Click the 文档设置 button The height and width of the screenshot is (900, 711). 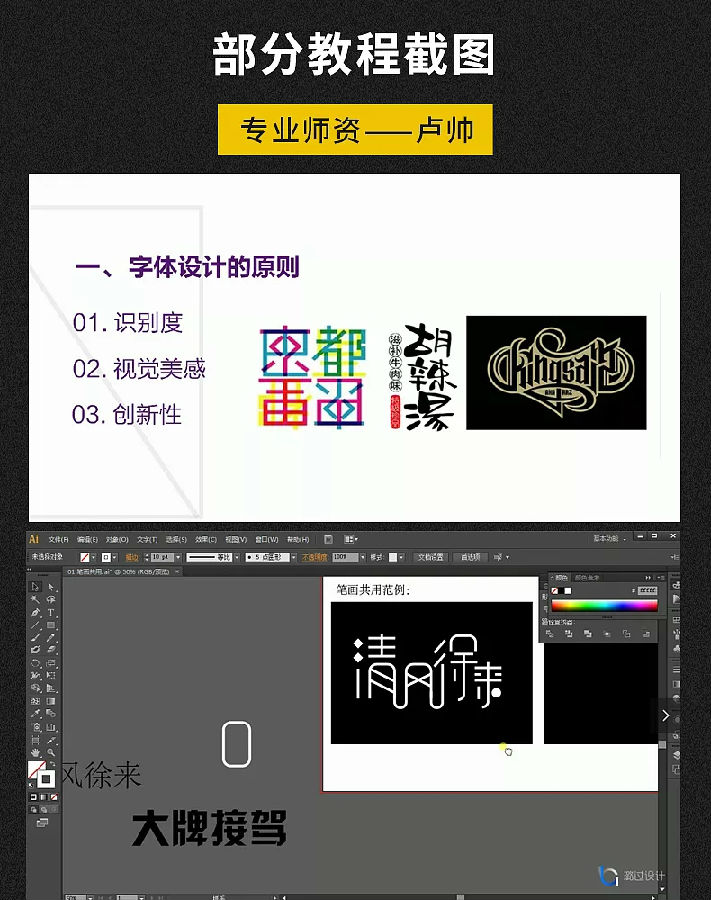430,557
